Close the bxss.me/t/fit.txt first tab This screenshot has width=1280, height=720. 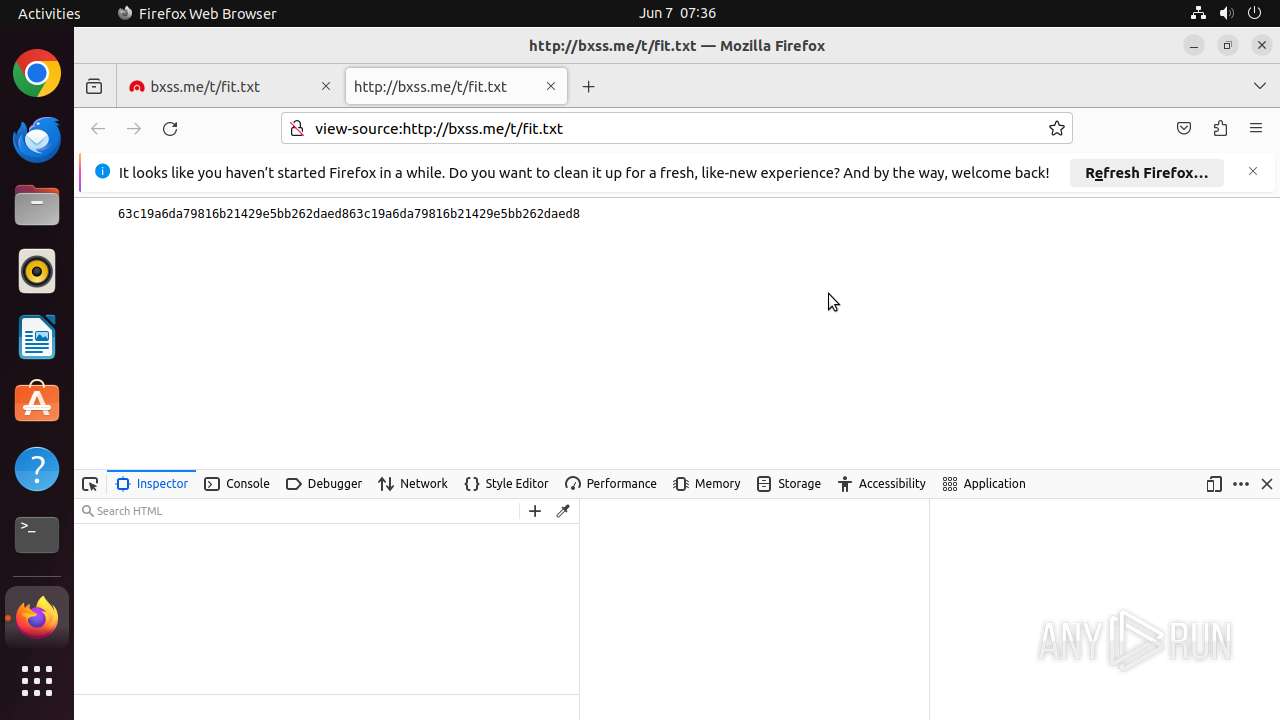click(x=326, y=87)
